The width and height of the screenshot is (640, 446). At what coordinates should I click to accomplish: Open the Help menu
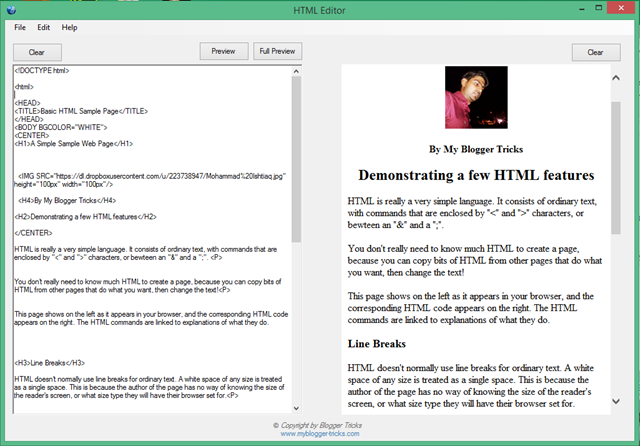pyautogui.click(x=69, y=27)
